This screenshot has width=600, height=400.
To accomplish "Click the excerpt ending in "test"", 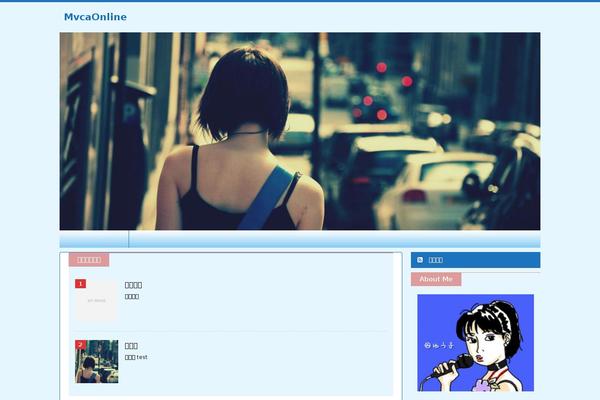I will [x=136, y=357].
